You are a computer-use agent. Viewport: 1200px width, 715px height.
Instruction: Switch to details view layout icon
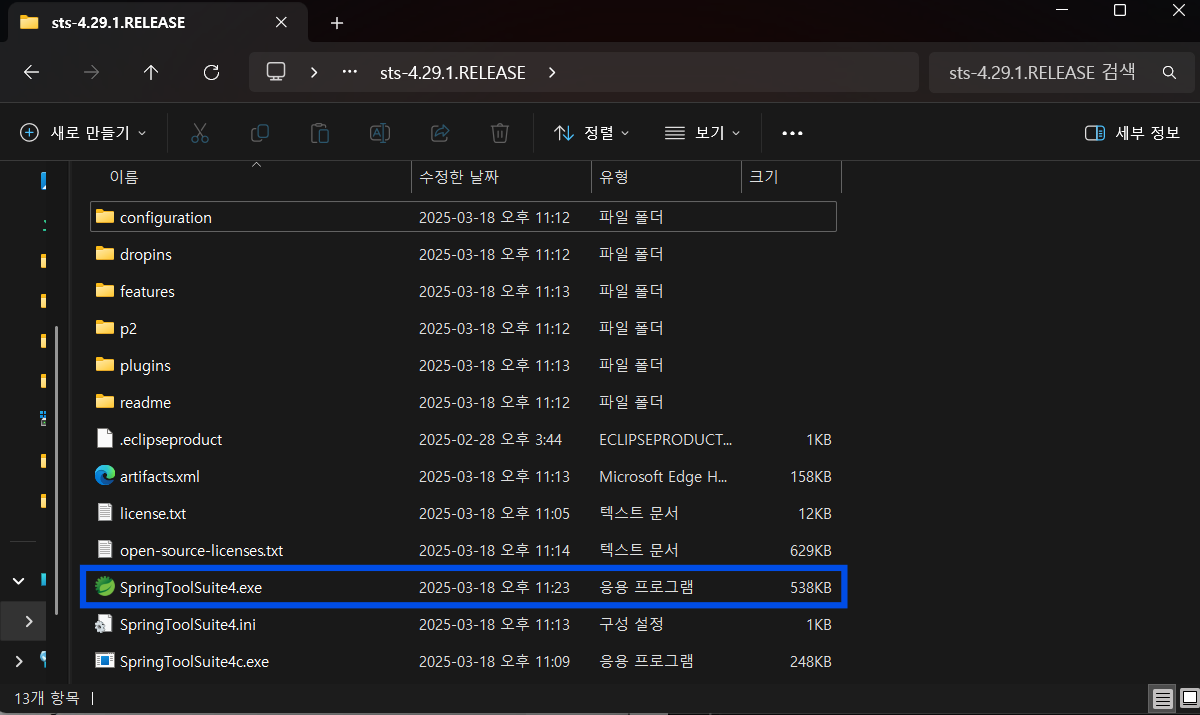pos(1162,698)
